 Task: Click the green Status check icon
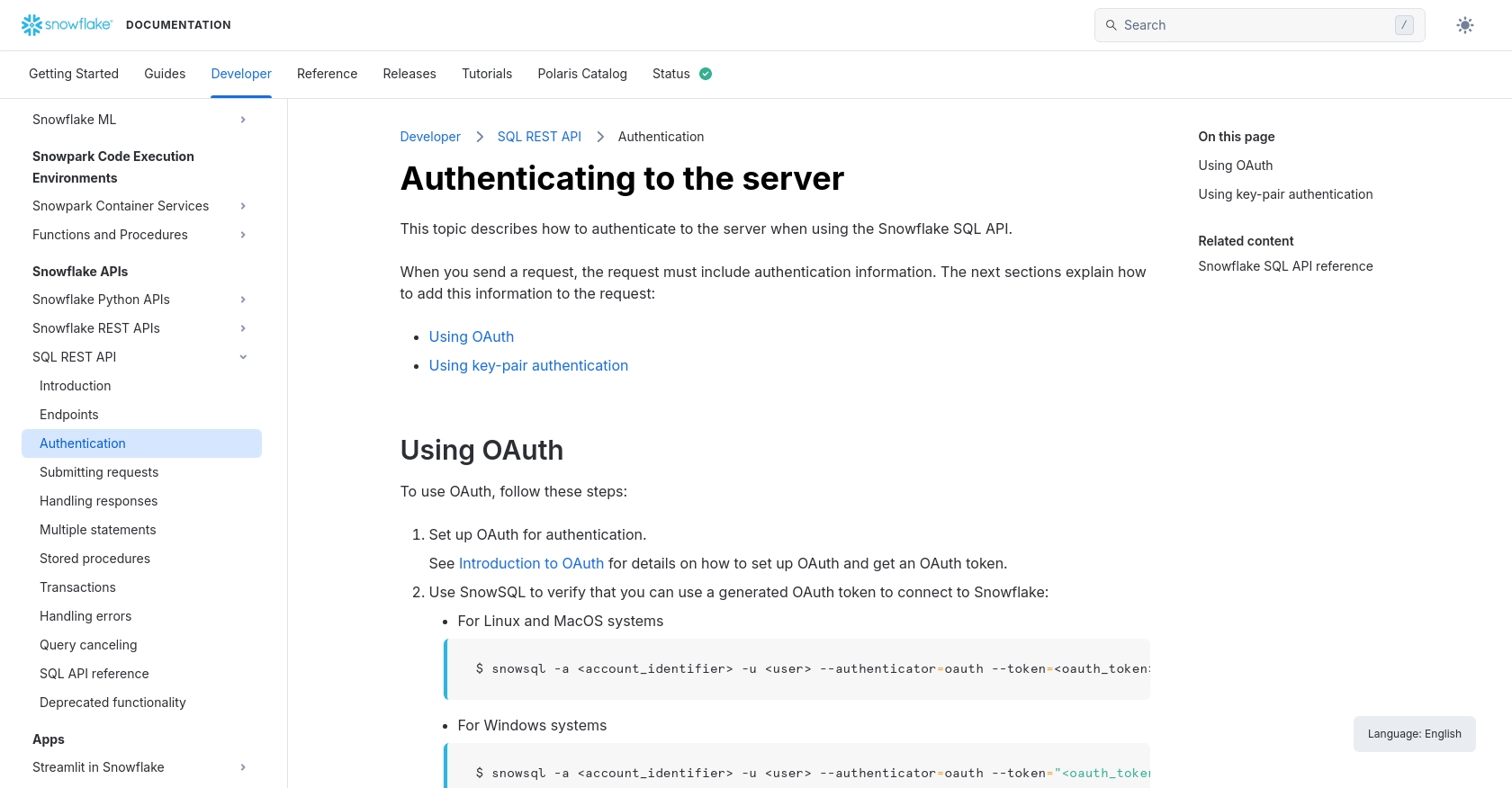[706, 74]
